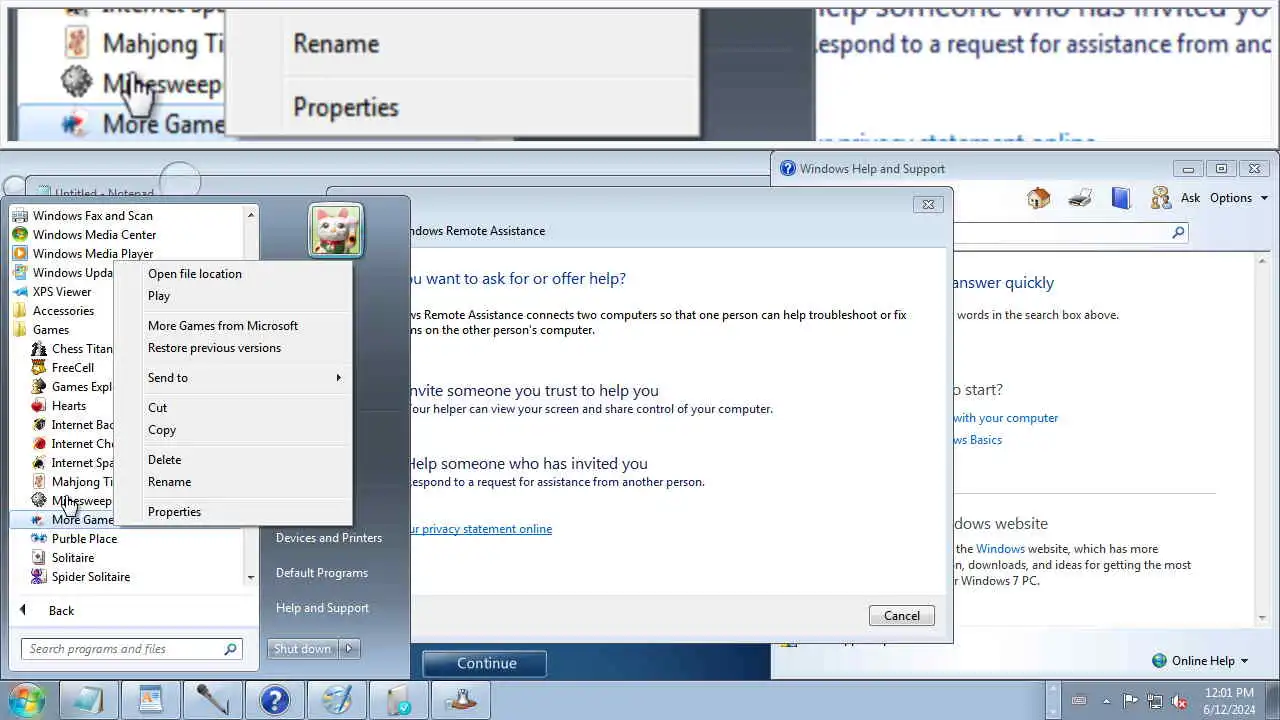
Task: Switch to Paint on the taskbar
Action: (x=336, y=699)
